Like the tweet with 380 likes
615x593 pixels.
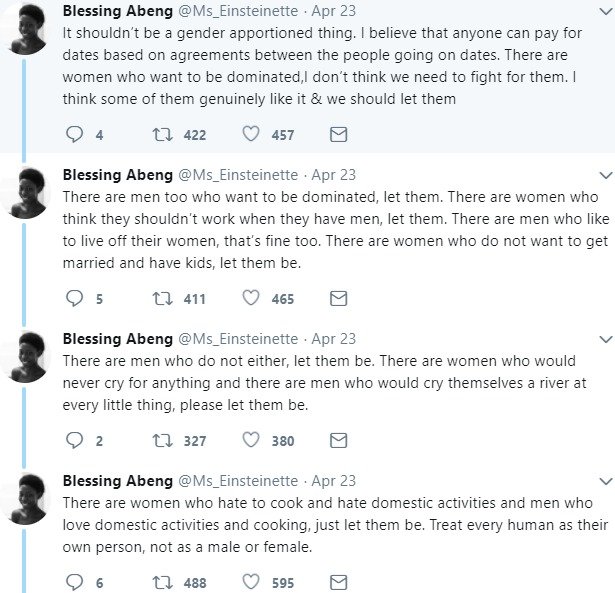point(251,440)
